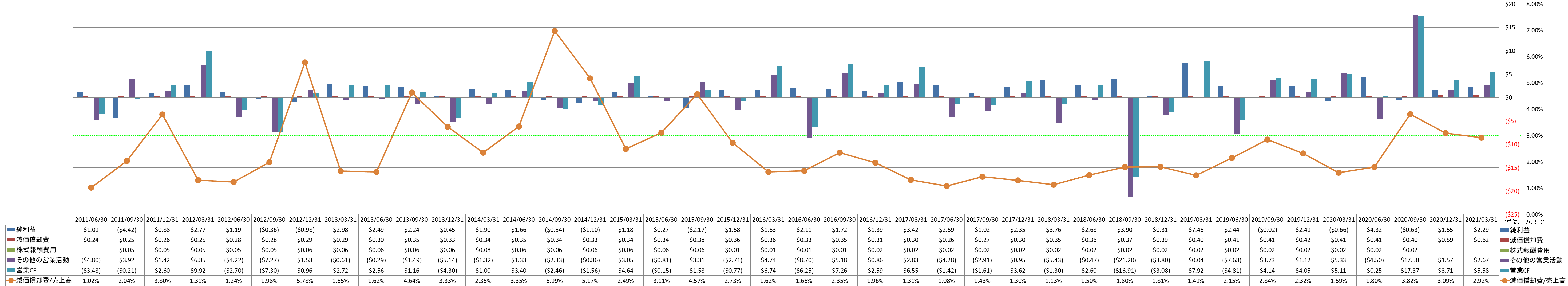Select the 2011/06/30 column header
The image size is (1568, 286).
pos(91,220)
